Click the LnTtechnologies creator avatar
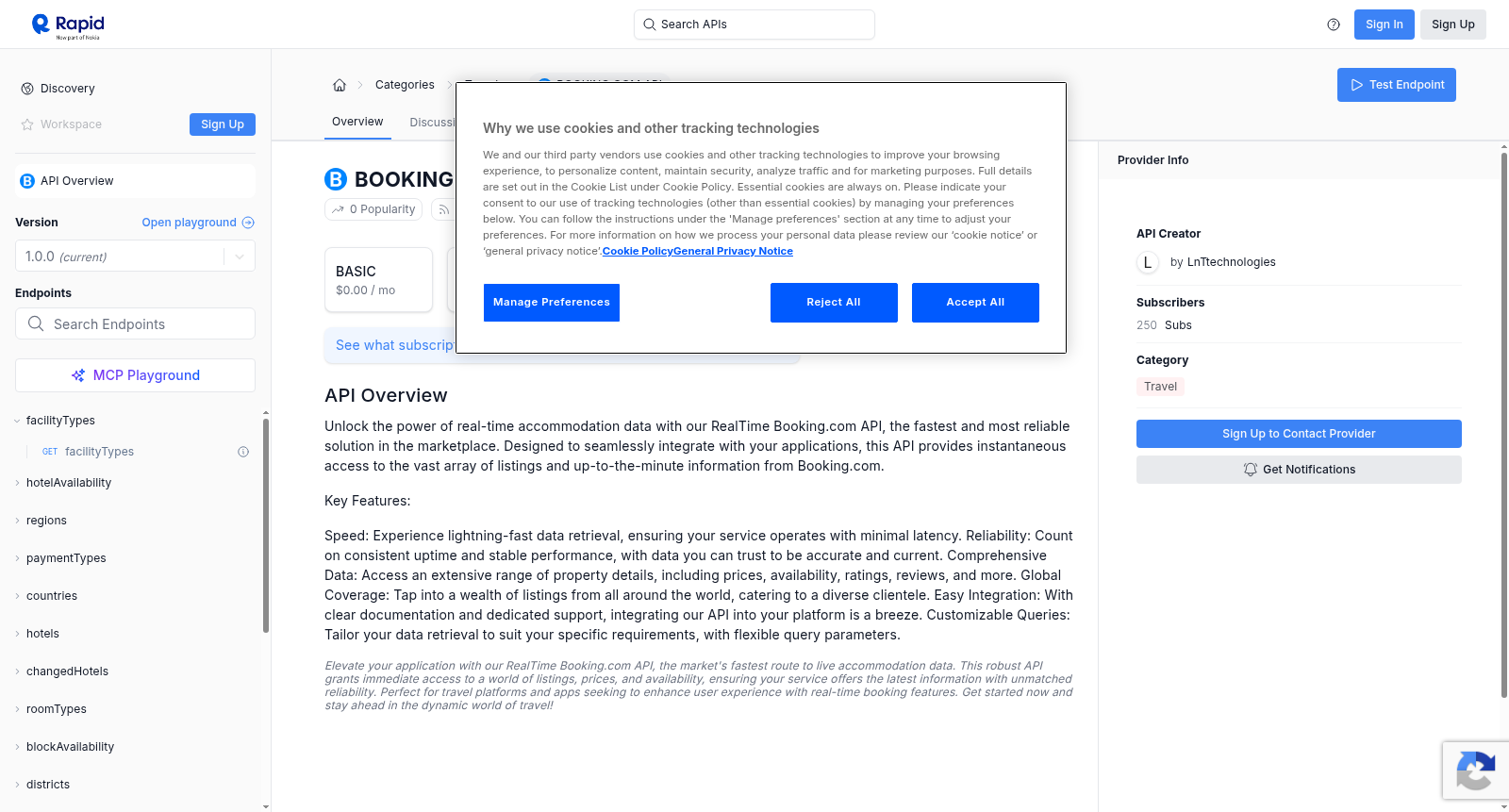The width and height of the screenshot is (1509, 812). point(1148,262)
